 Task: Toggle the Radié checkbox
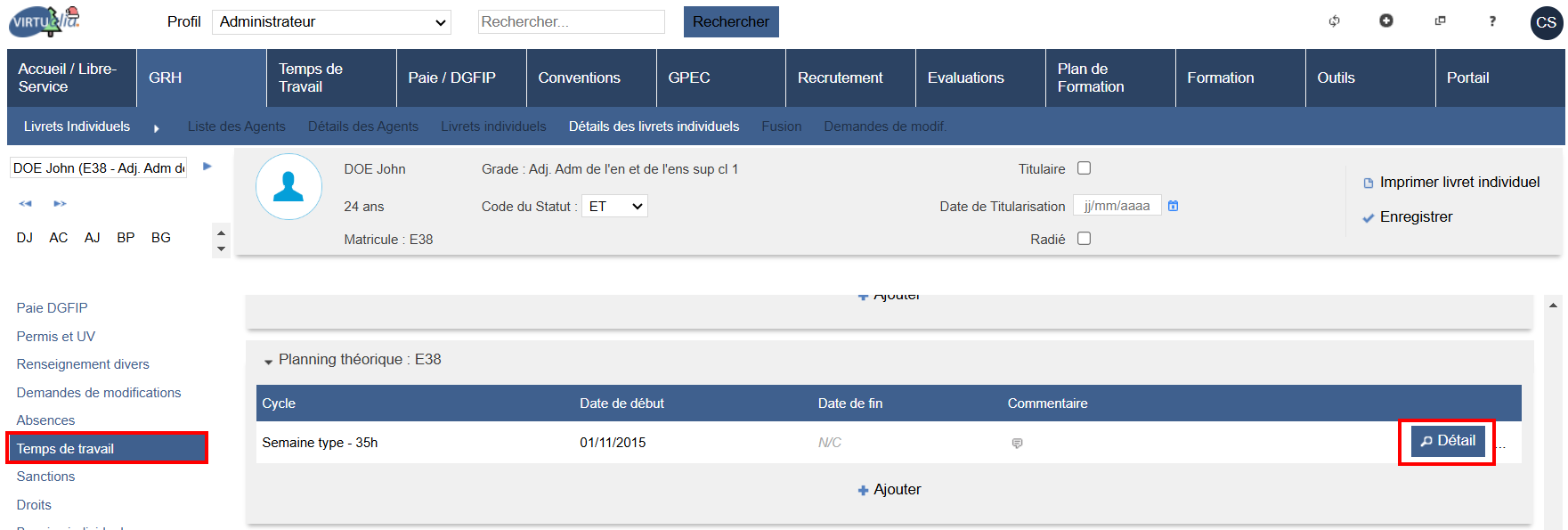(x=1084, y=239)
